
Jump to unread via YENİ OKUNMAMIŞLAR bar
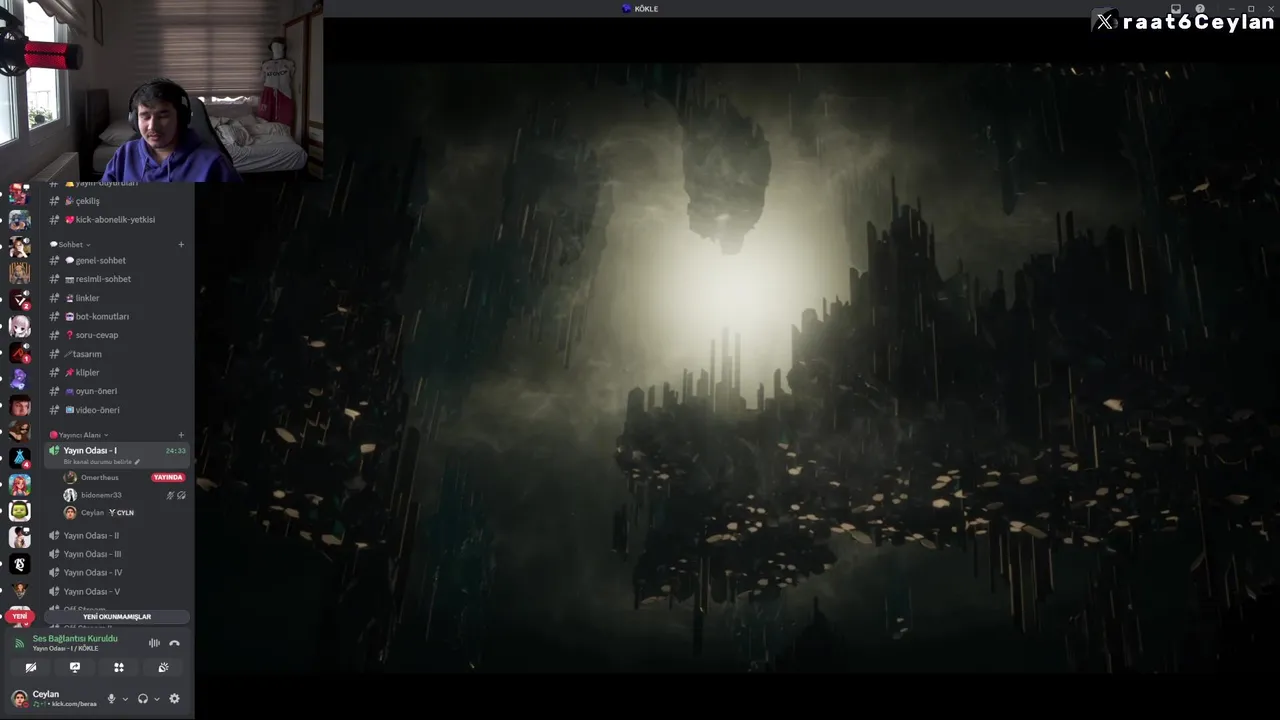click(117, 617)
